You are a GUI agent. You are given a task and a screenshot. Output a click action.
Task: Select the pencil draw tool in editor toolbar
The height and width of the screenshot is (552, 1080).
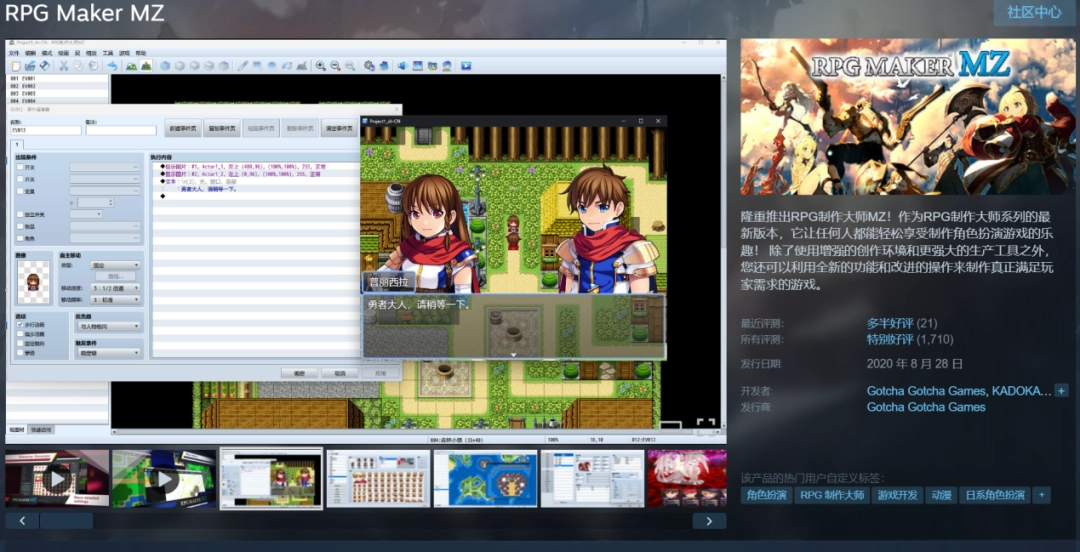242,66
